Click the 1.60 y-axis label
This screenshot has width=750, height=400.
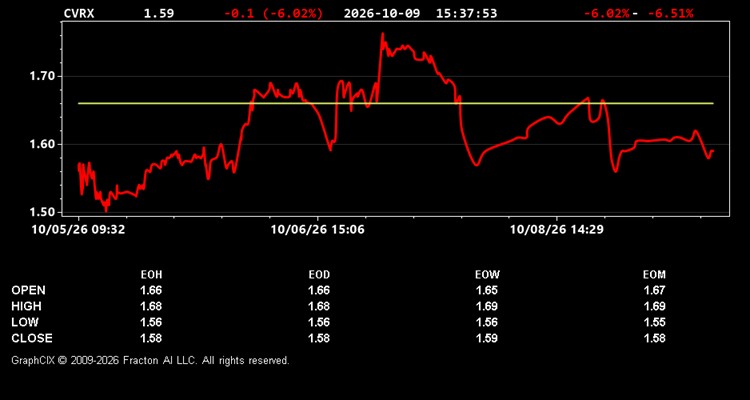pyautogui.click(x=42, y=144)
